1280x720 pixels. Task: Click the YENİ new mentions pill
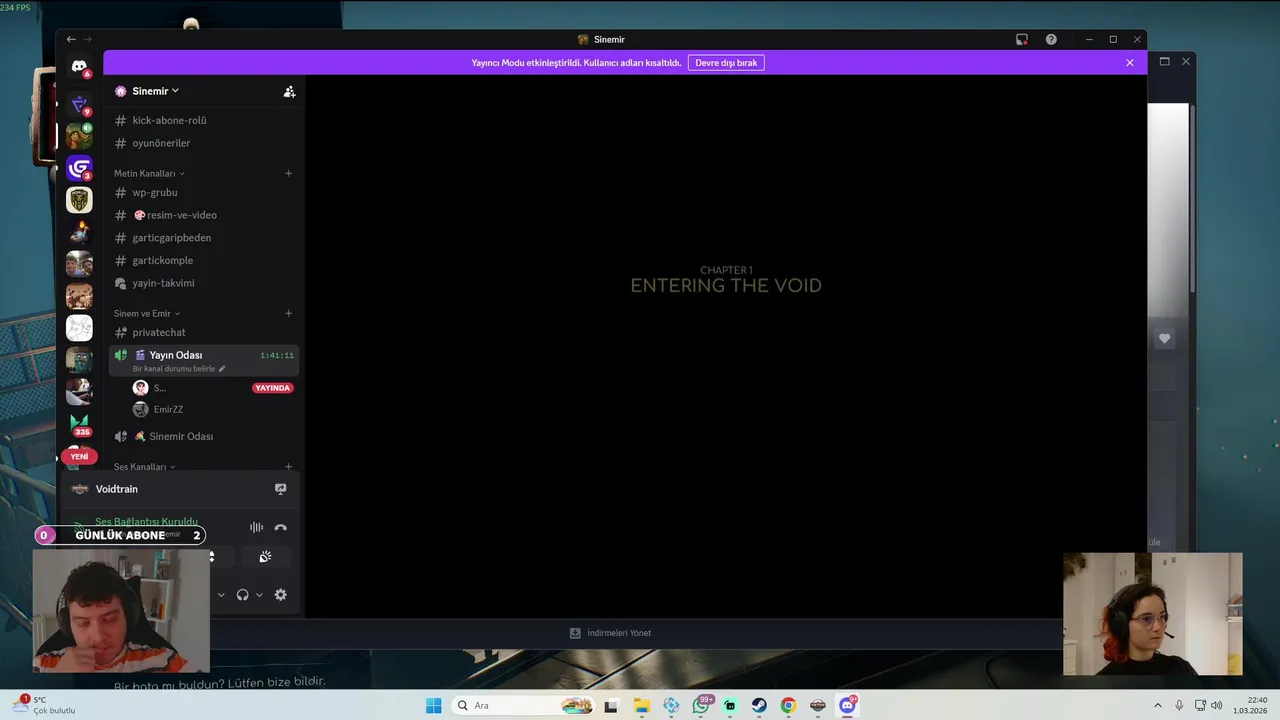pos(79,456)
